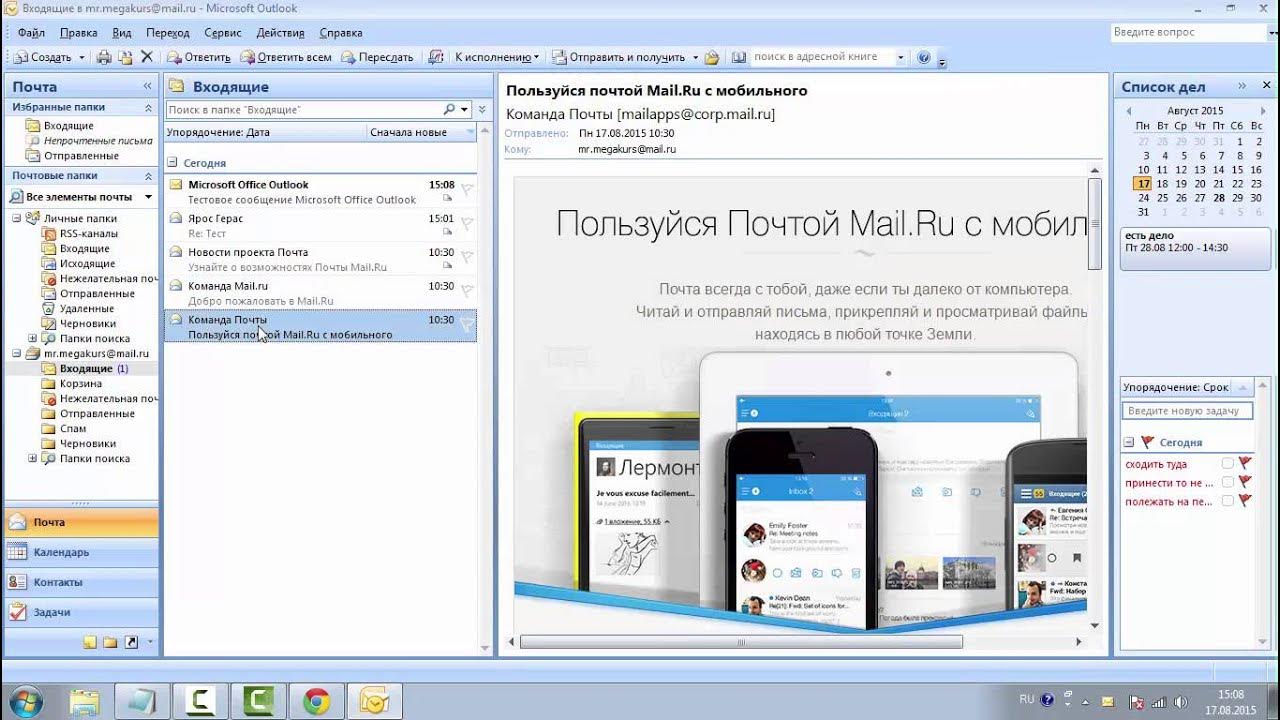Flag the Ярос Герас message

[x=466, y=223]
